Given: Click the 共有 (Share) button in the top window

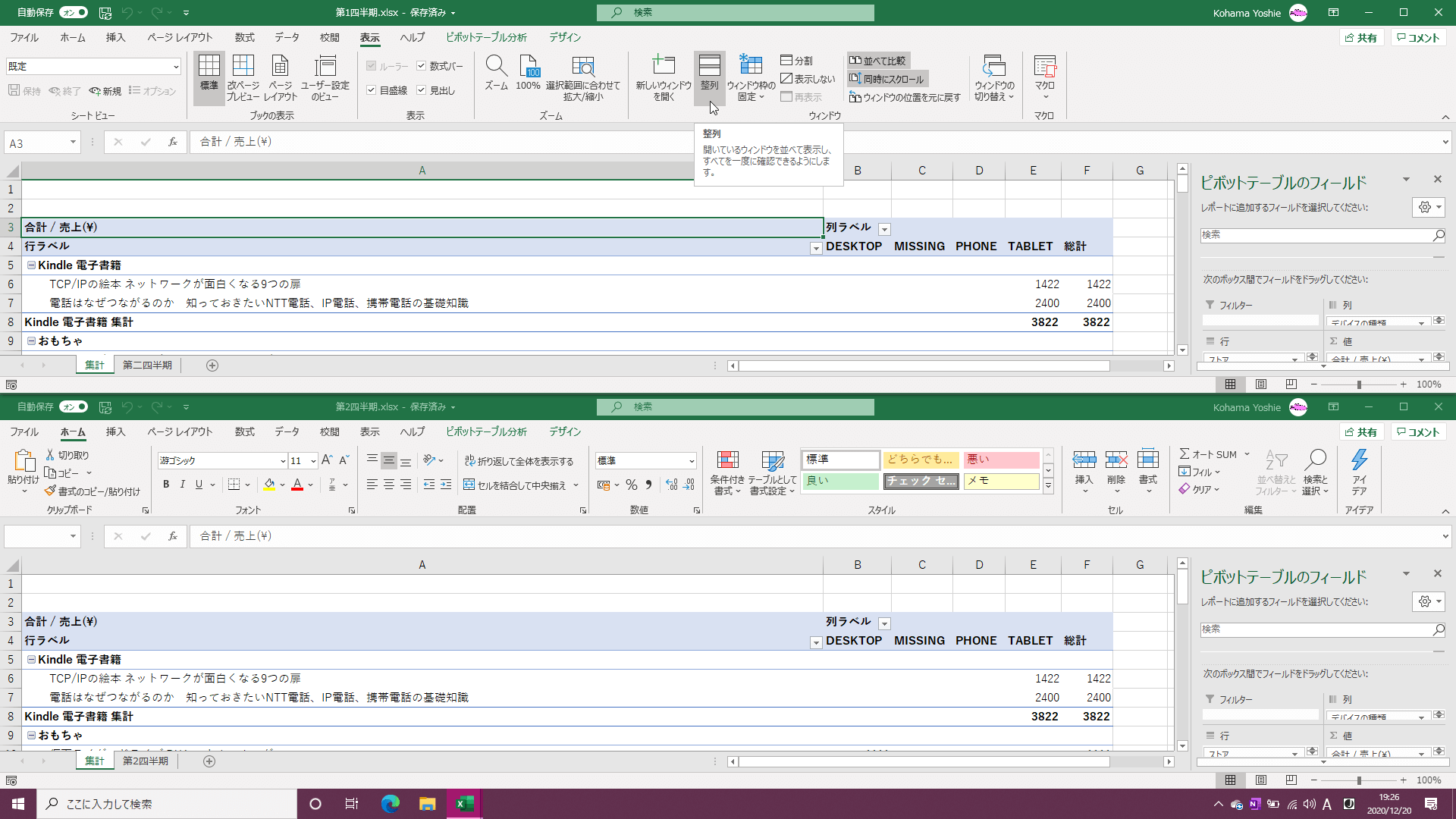Looking at the screenshot, I should (1361, 38).
